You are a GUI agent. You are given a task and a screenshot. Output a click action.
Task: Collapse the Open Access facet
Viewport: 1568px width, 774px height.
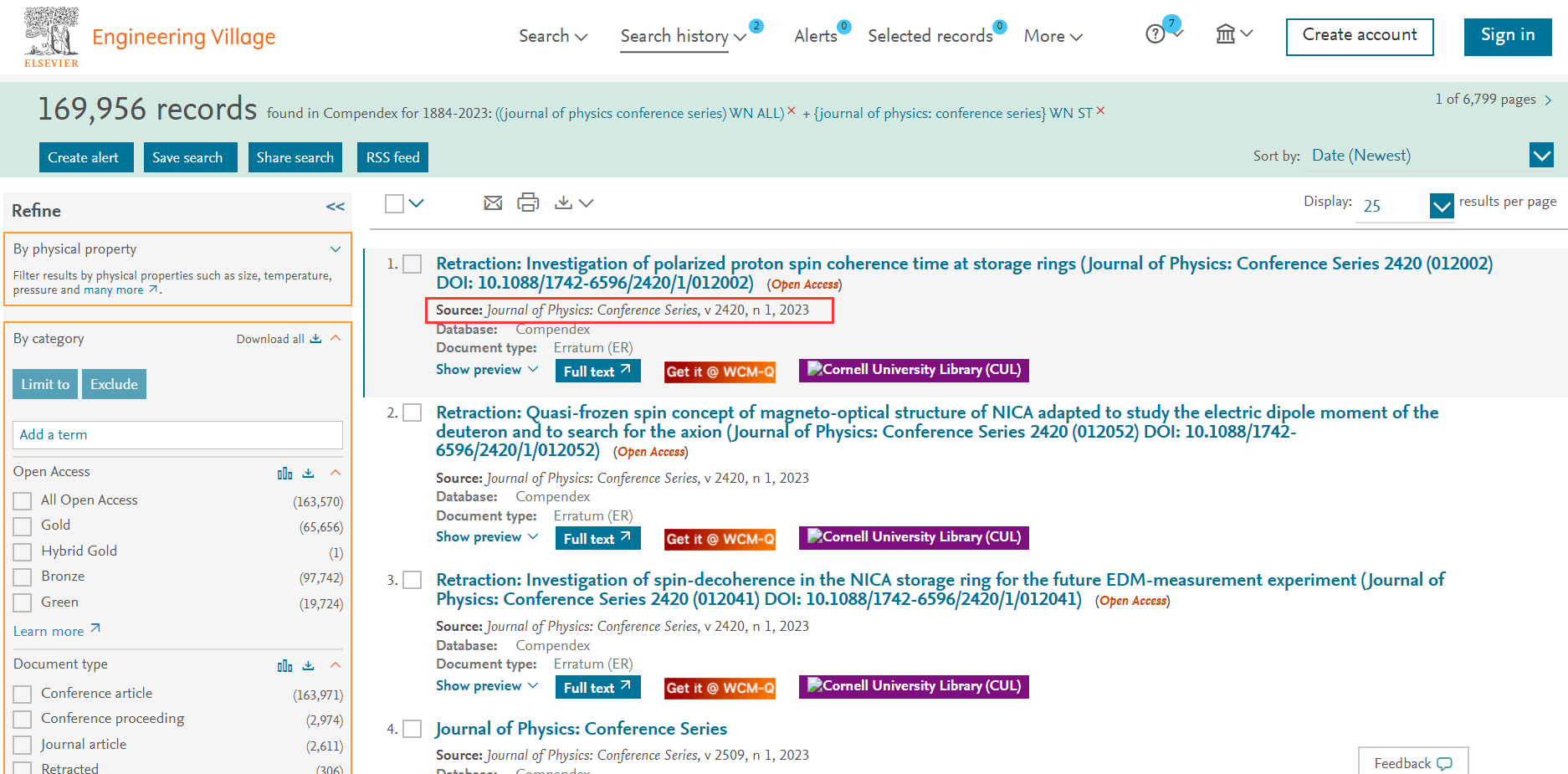click(336, 473)
